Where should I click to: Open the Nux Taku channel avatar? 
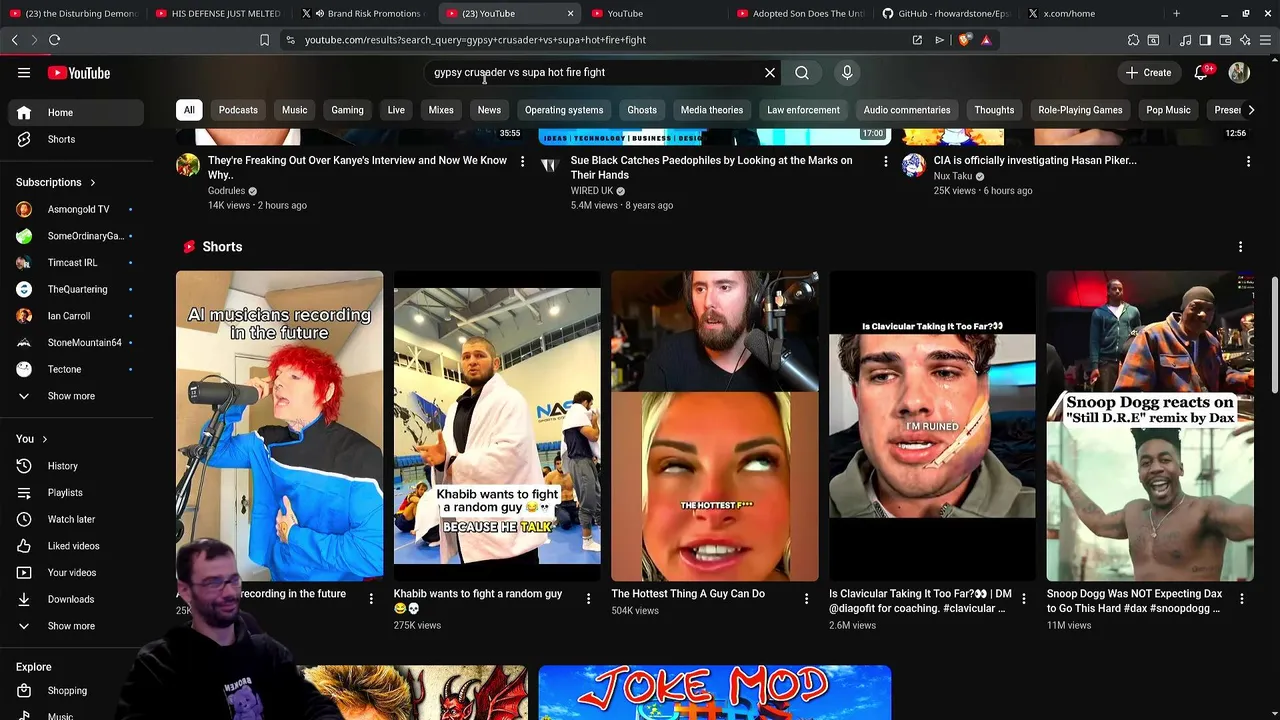pyautogui.click(x=913, y=165)
